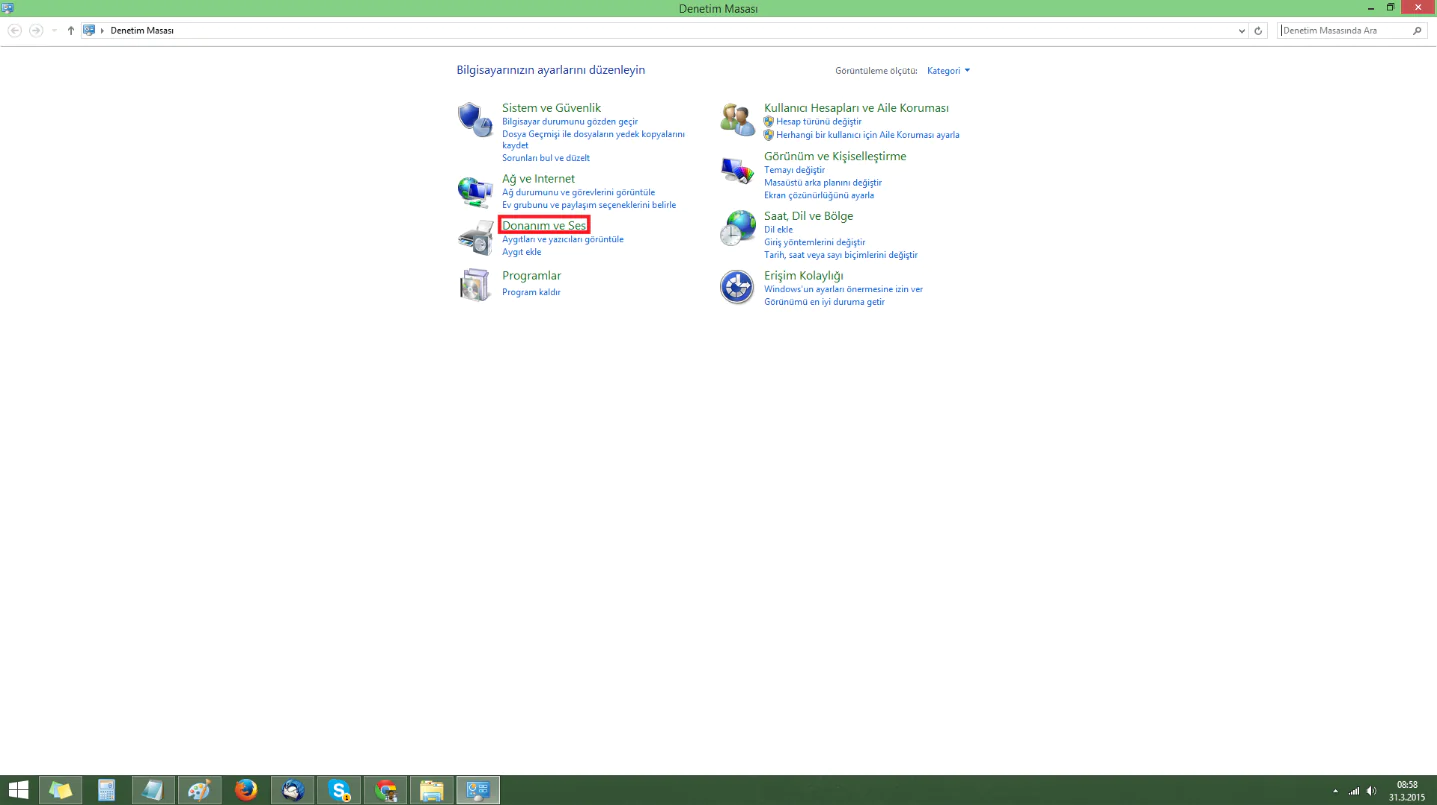Open the address bar history dropdown arrow
Image resolution: width=1437 pixels, height=805 pixels.
[1240, 30]
